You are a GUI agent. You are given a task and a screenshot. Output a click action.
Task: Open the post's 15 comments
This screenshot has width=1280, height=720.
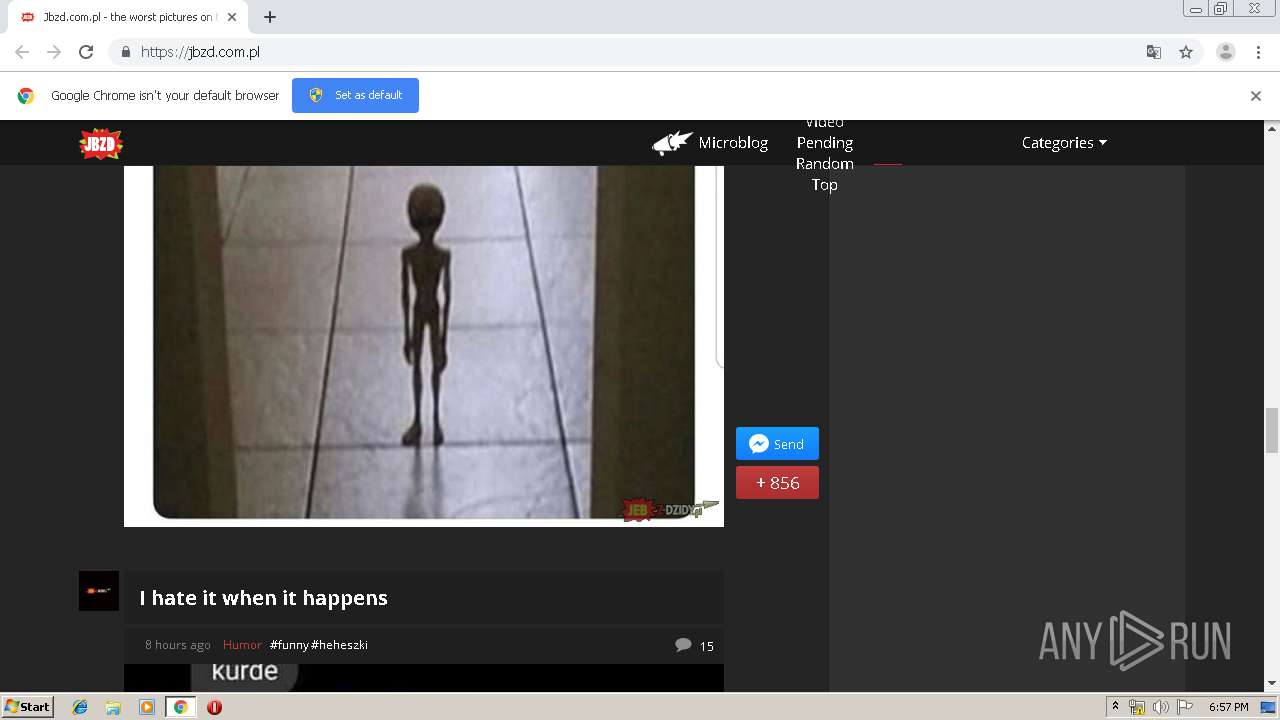[695, 645]
